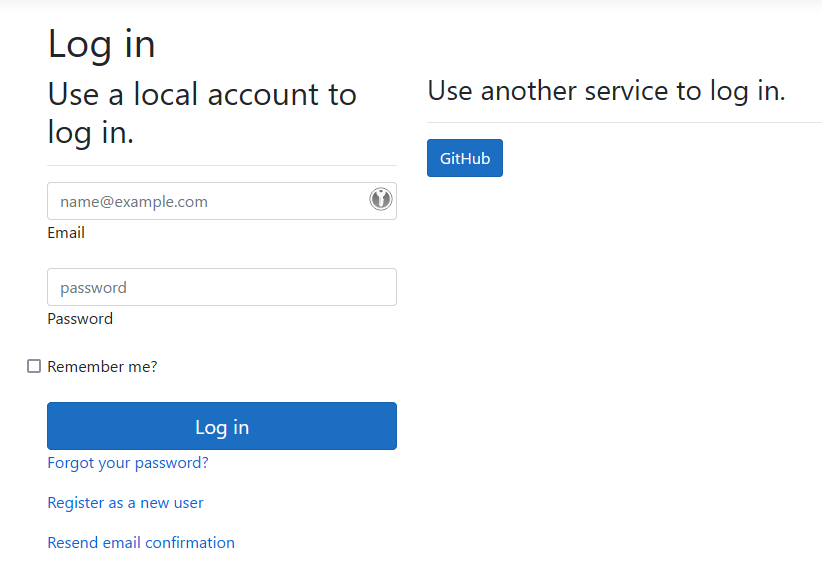
Task: Open the Resend email confirmation link
Action: coord(141,542)
